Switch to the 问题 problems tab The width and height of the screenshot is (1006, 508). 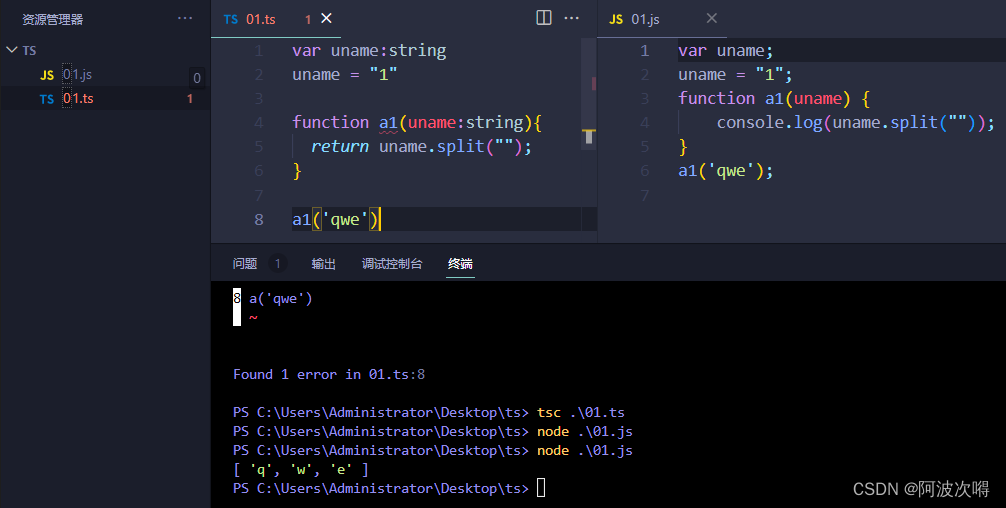click(x=245, y=264)
